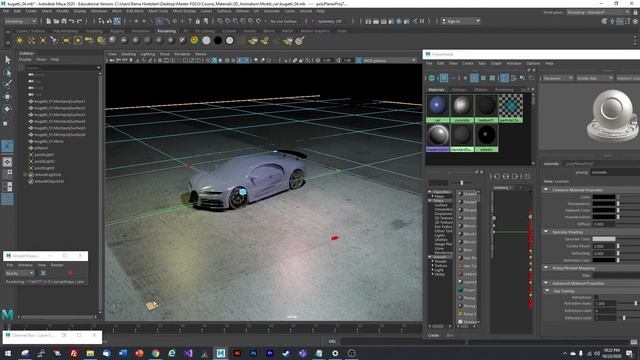Screen dimensions: 640x360
Task: Select the Lasso tool in the toolbox
Action: click(7, 73)
